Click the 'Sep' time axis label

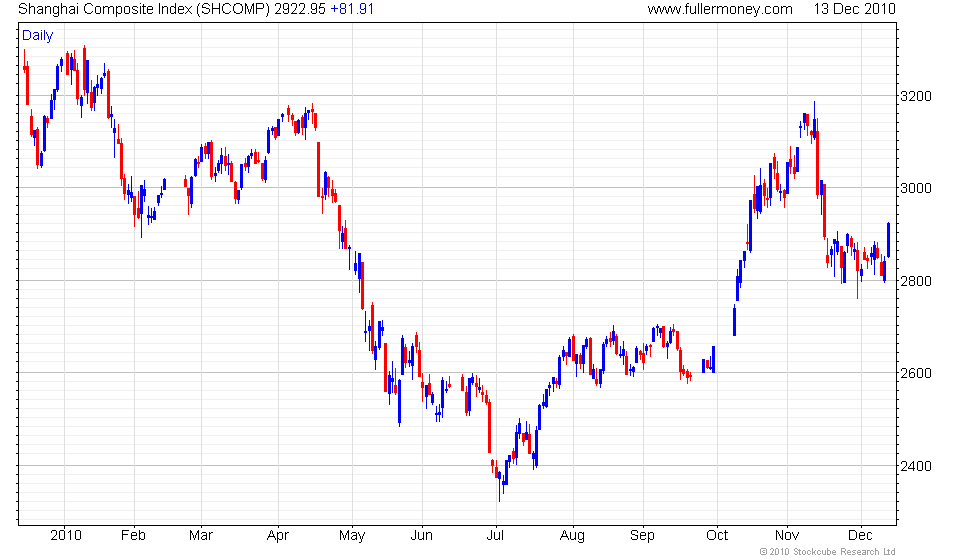click(642, 536)
